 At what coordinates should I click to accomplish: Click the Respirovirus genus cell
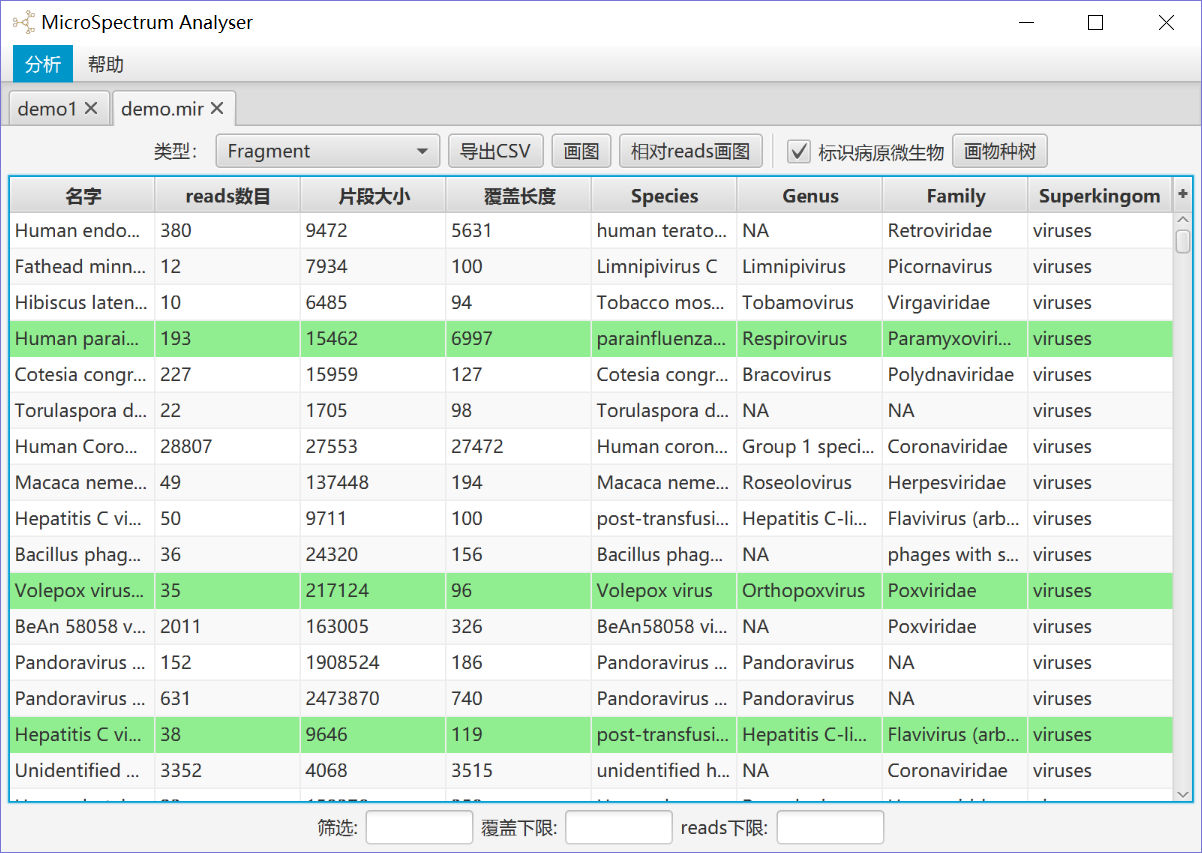pos(810,339)
